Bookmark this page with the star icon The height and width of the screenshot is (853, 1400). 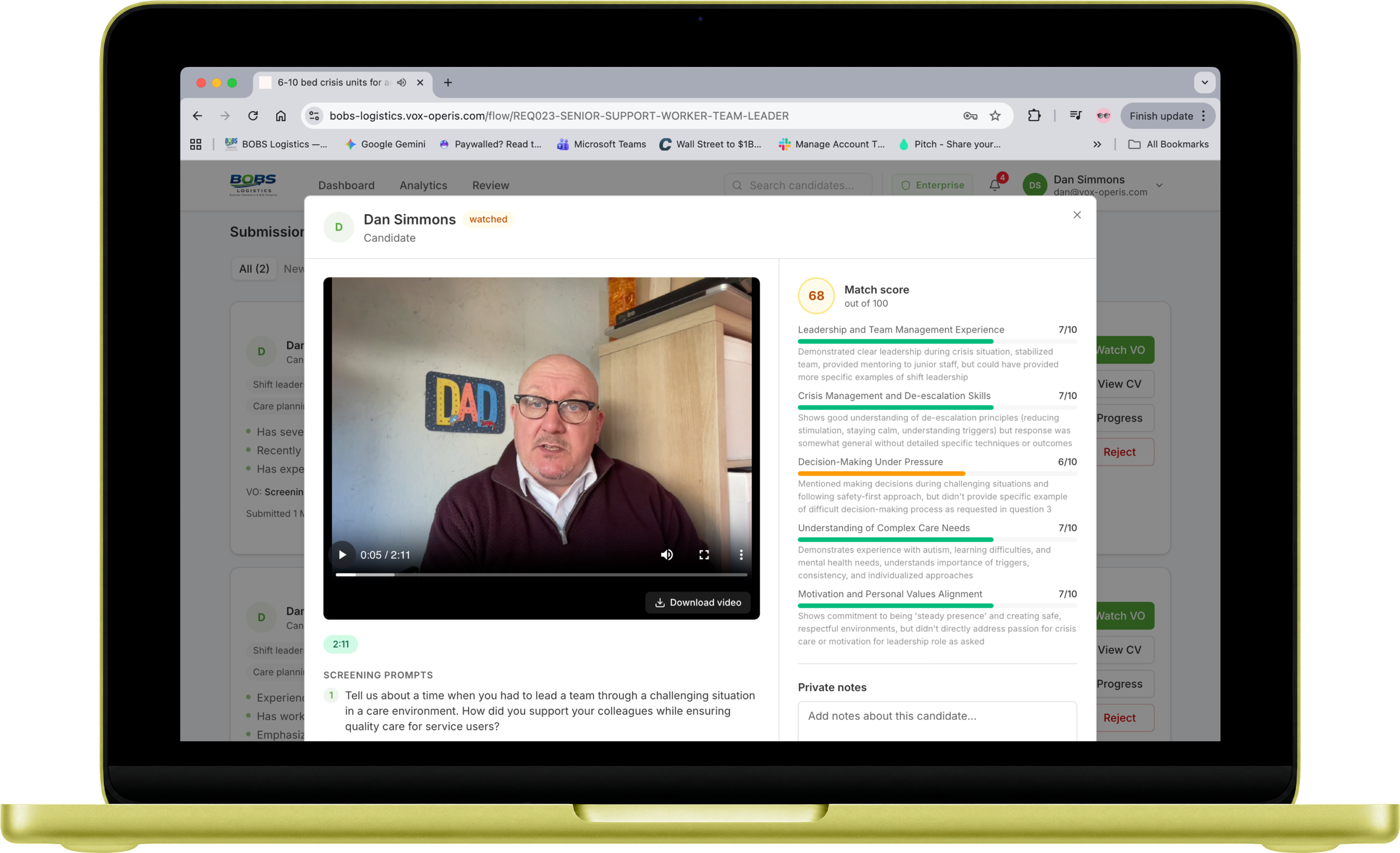995,116
